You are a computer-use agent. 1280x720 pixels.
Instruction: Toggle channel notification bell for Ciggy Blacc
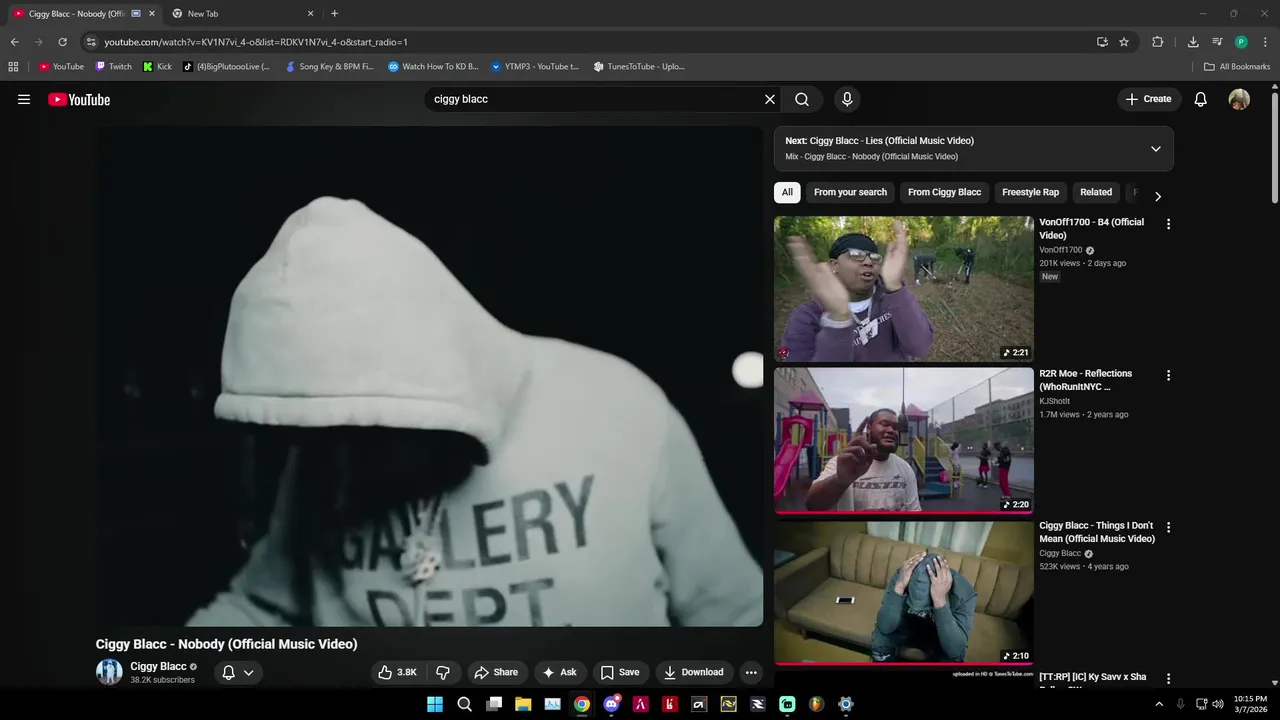[228, 672]
